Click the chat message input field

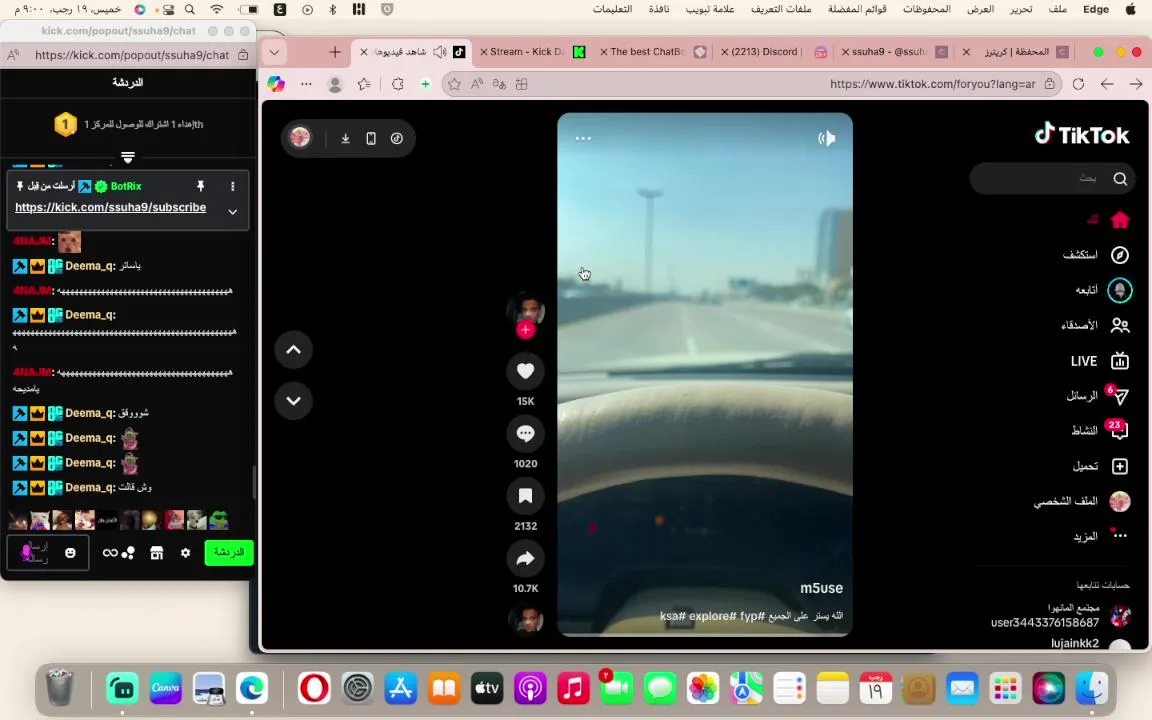coord(48,552)
